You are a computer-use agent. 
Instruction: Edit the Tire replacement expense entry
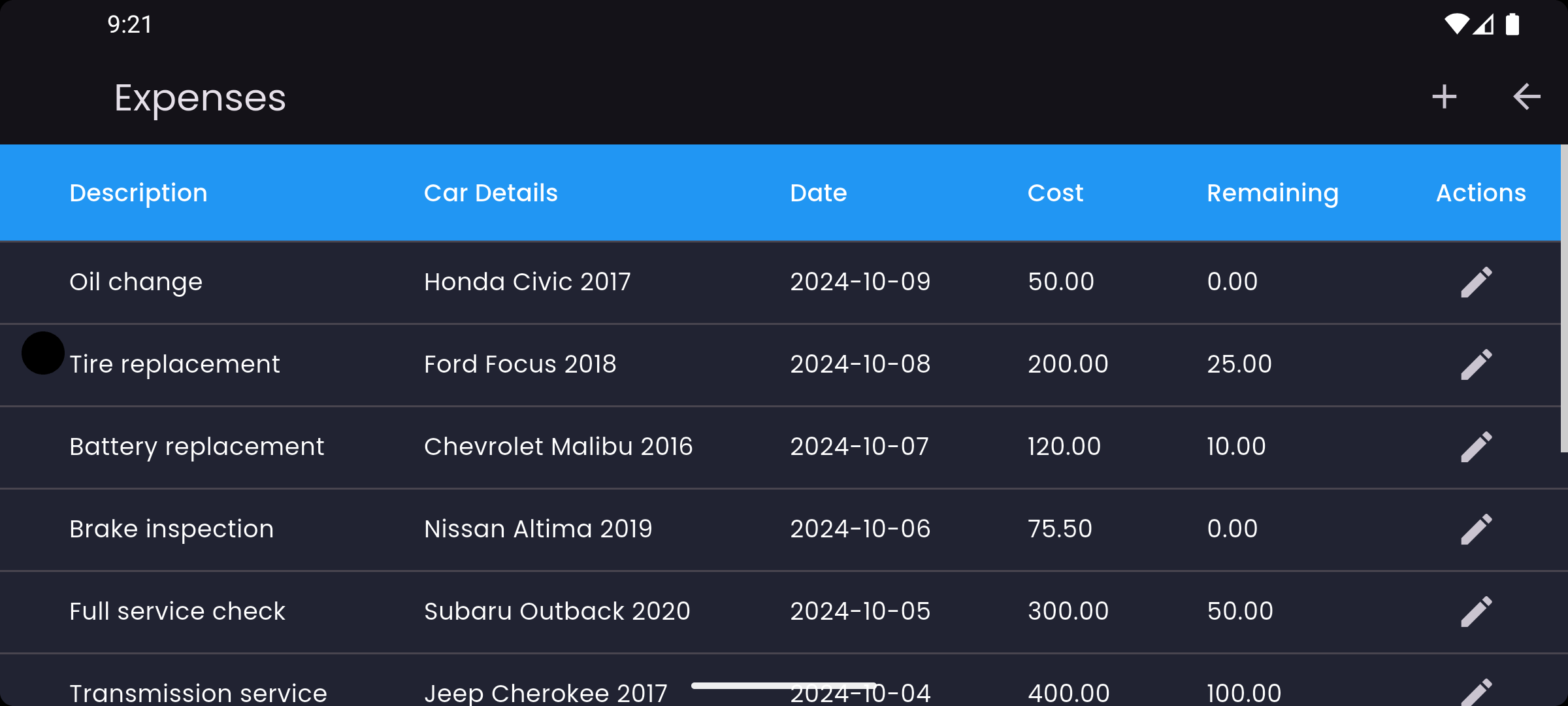1477,363
